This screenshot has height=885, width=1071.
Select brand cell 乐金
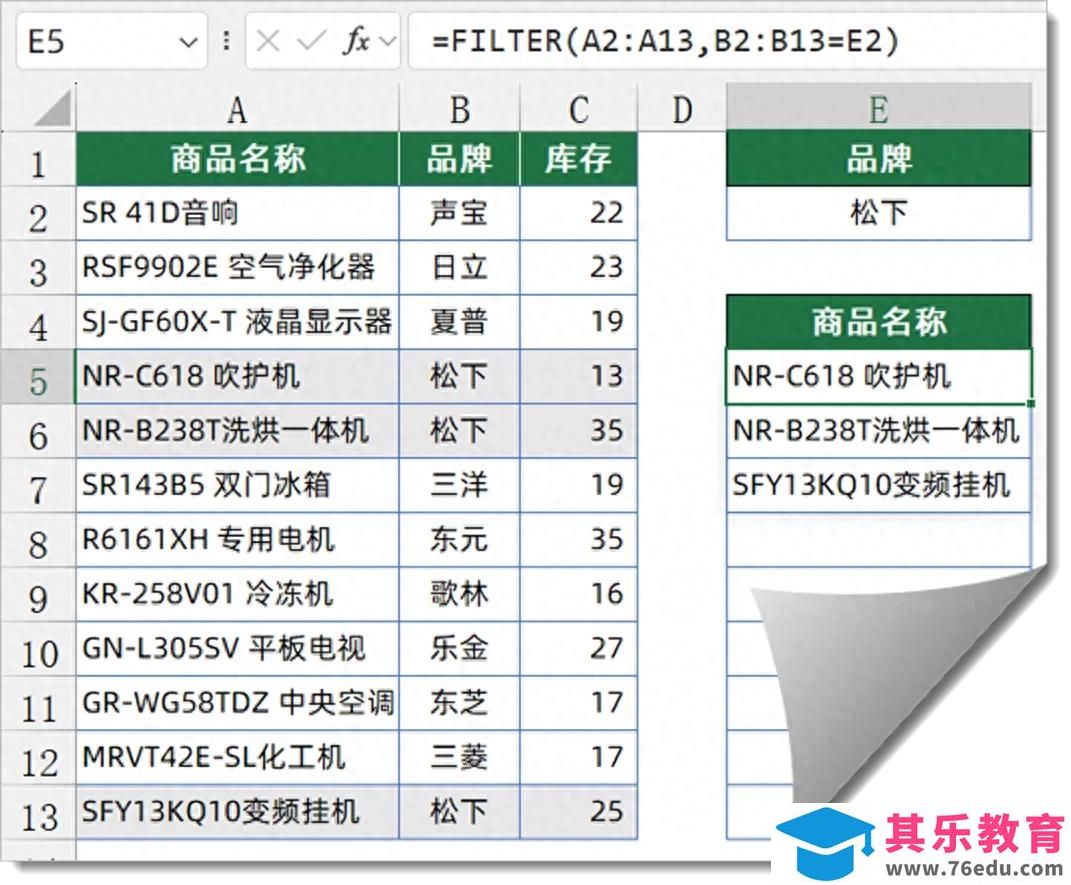(459, 649)
